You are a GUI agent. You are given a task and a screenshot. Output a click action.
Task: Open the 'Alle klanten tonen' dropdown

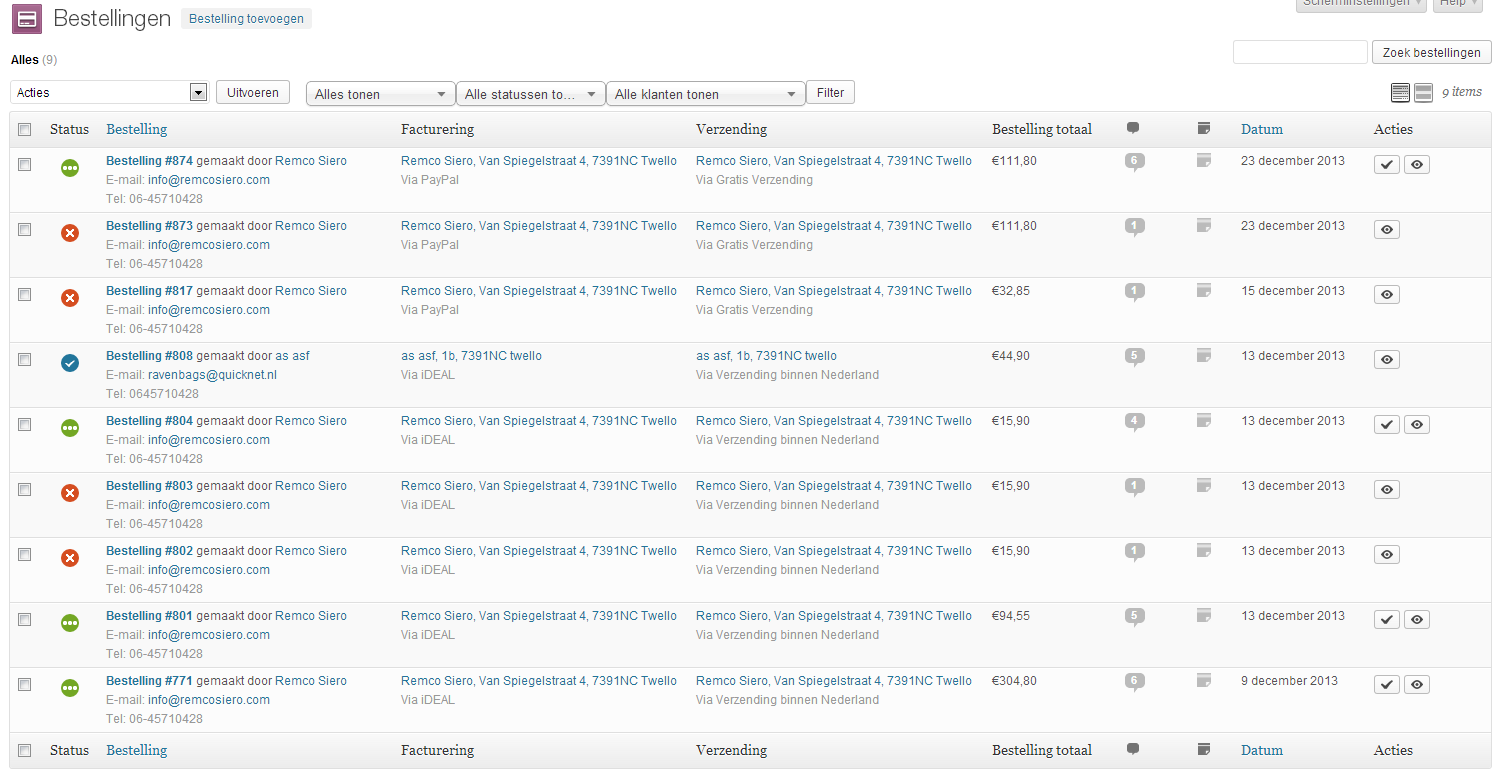click(x=705, y=94)
